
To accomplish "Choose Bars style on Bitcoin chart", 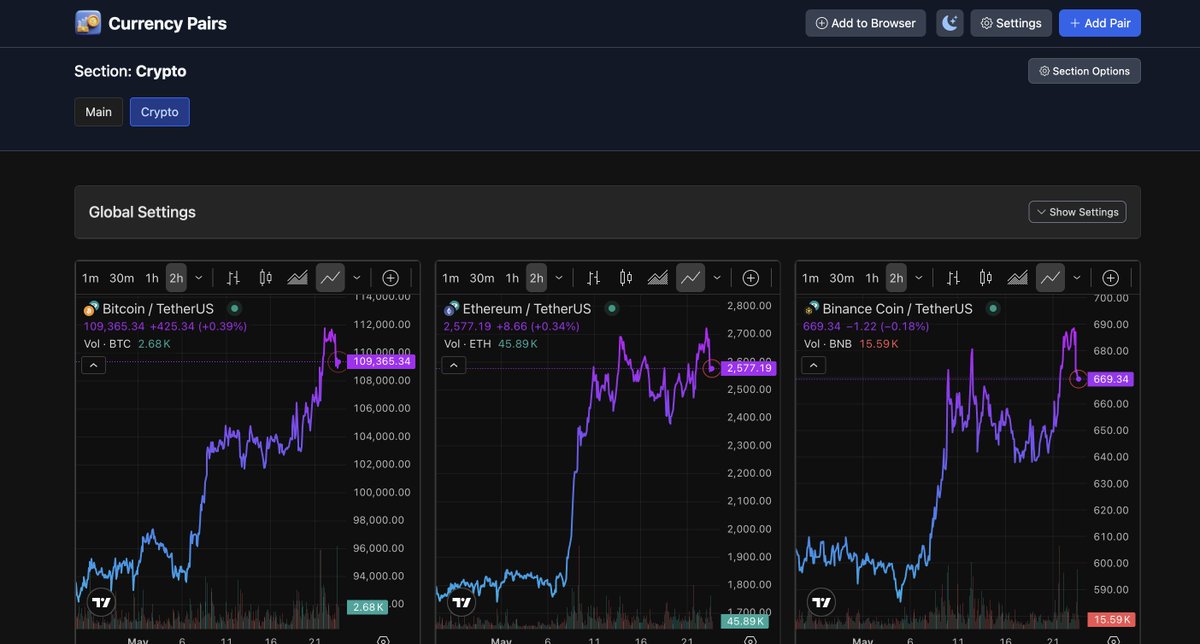I will click(233, 278).
